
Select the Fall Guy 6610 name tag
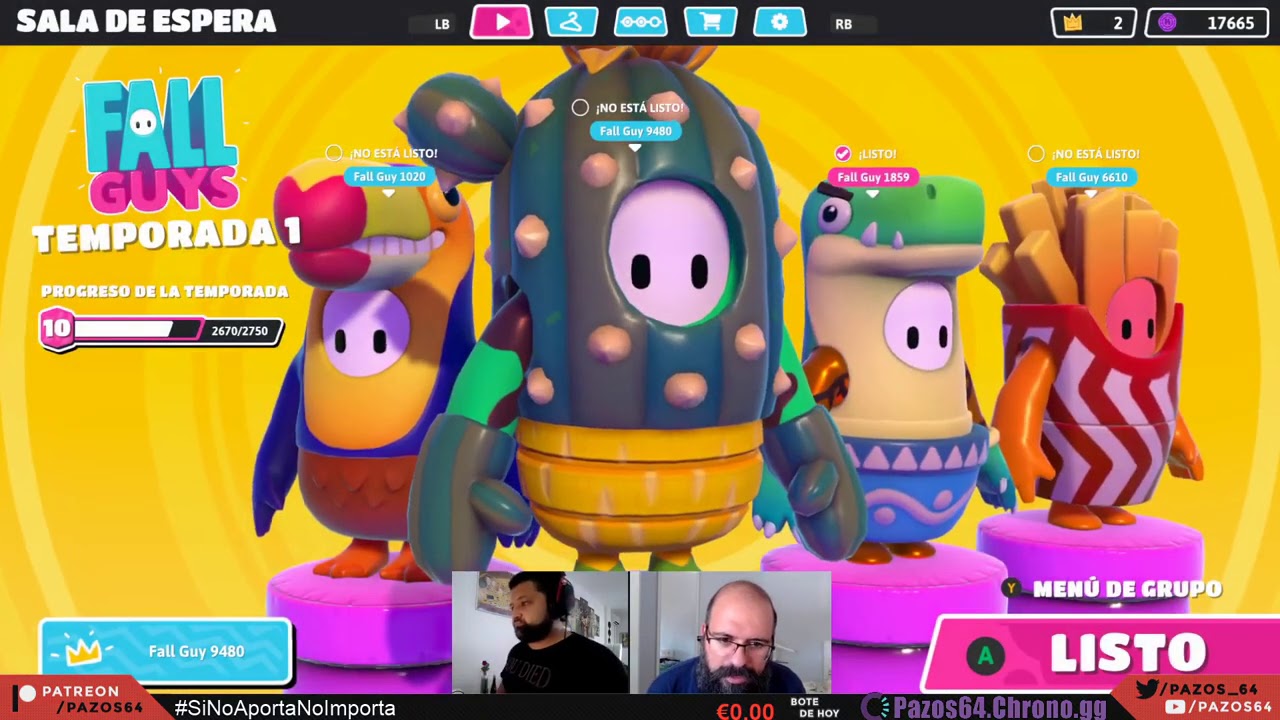pos(1091,177)
